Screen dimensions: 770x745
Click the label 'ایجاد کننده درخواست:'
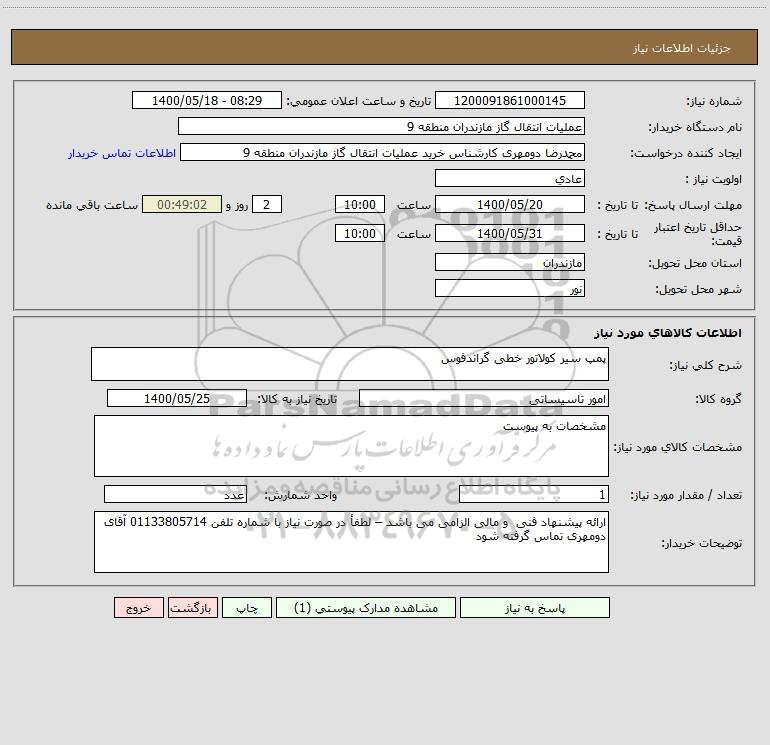click(x=686, y=153)
